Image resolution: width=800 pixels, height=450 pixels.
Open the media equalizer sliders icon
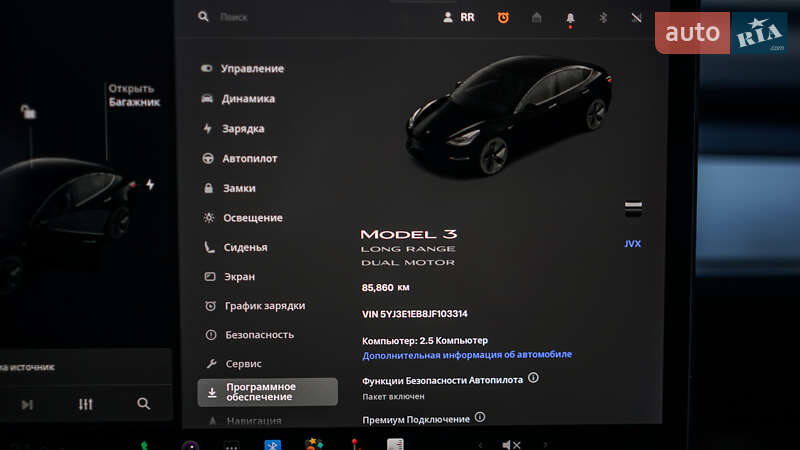coord(86,404)
